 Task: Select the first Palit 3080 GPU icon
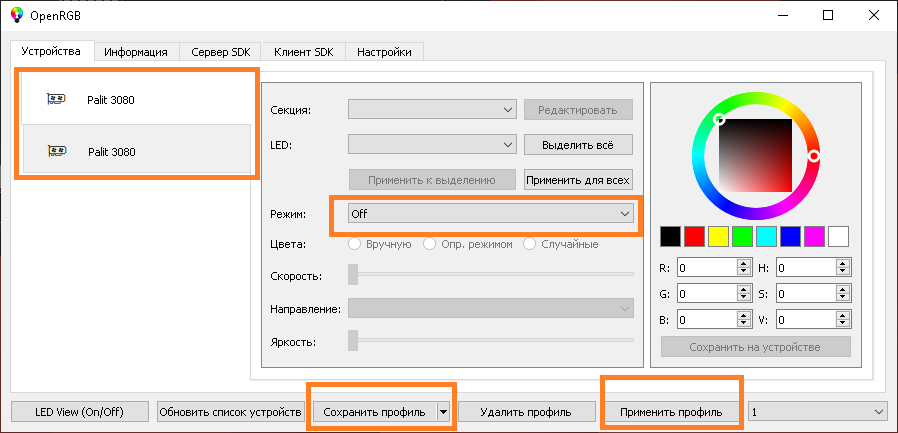(x=56, y=100)
